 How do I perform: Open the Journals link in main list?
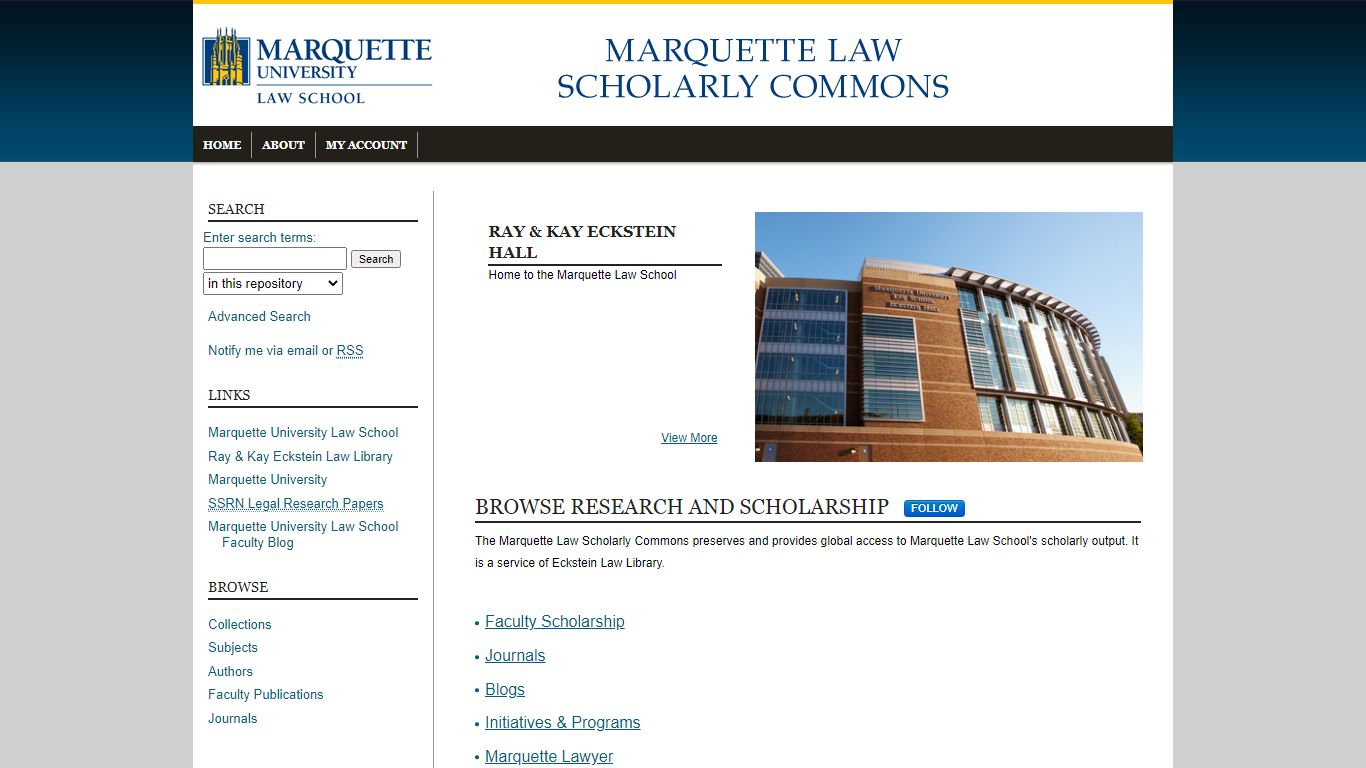515,656
